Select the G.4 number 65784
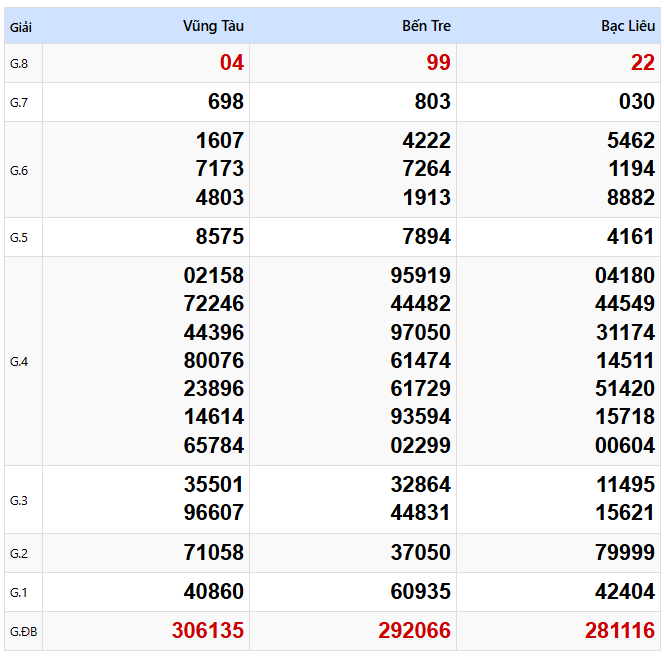The width and height of the screenshot is (664, 659). pos(214,446)
